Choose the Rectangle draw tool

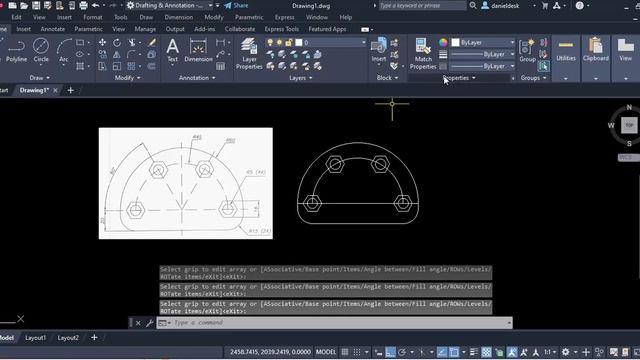[80, 42]
